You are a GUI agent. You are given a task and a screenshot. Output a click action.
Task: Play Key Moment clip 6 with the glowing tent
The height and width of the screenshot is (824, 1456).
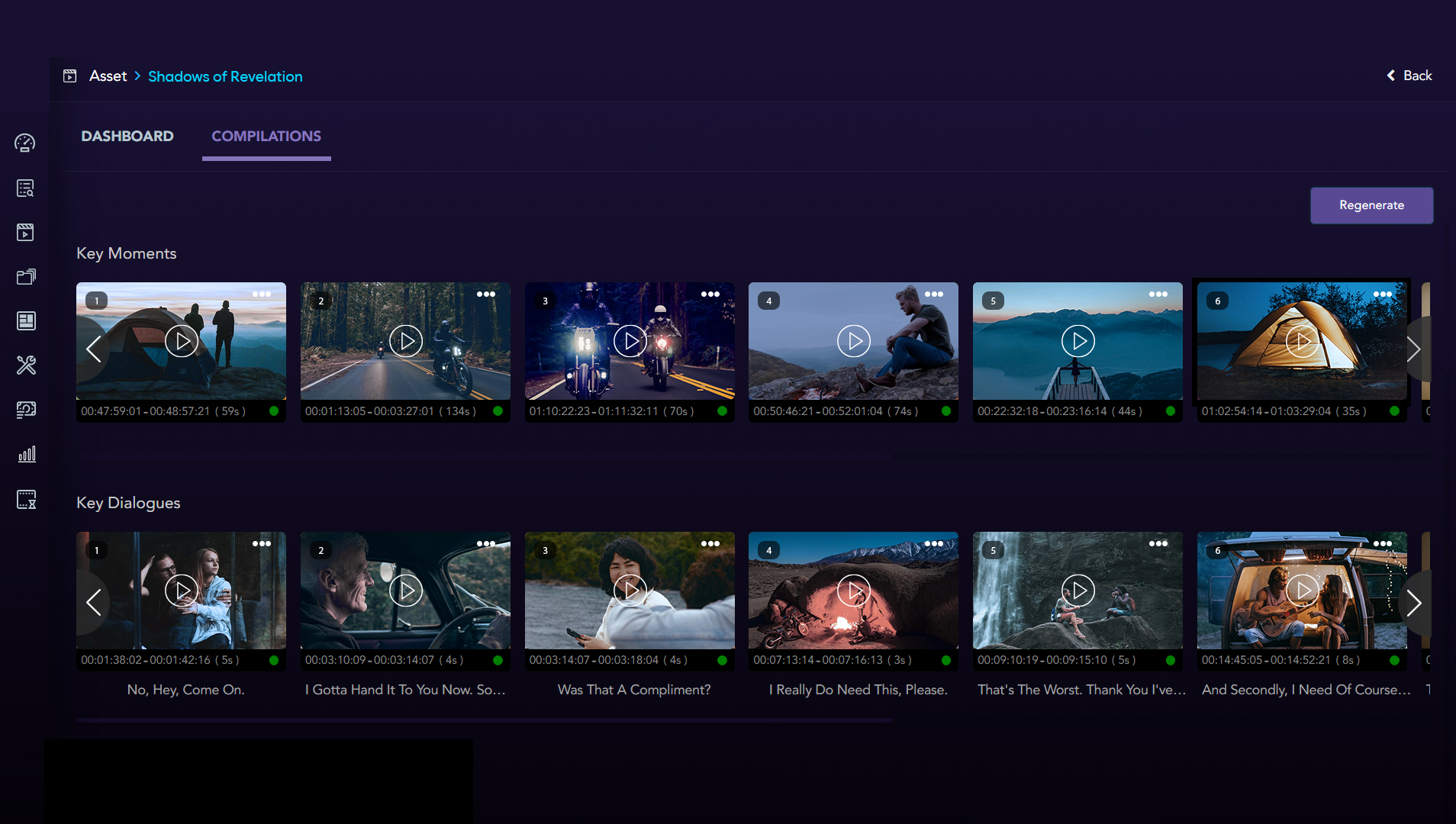1303,341
